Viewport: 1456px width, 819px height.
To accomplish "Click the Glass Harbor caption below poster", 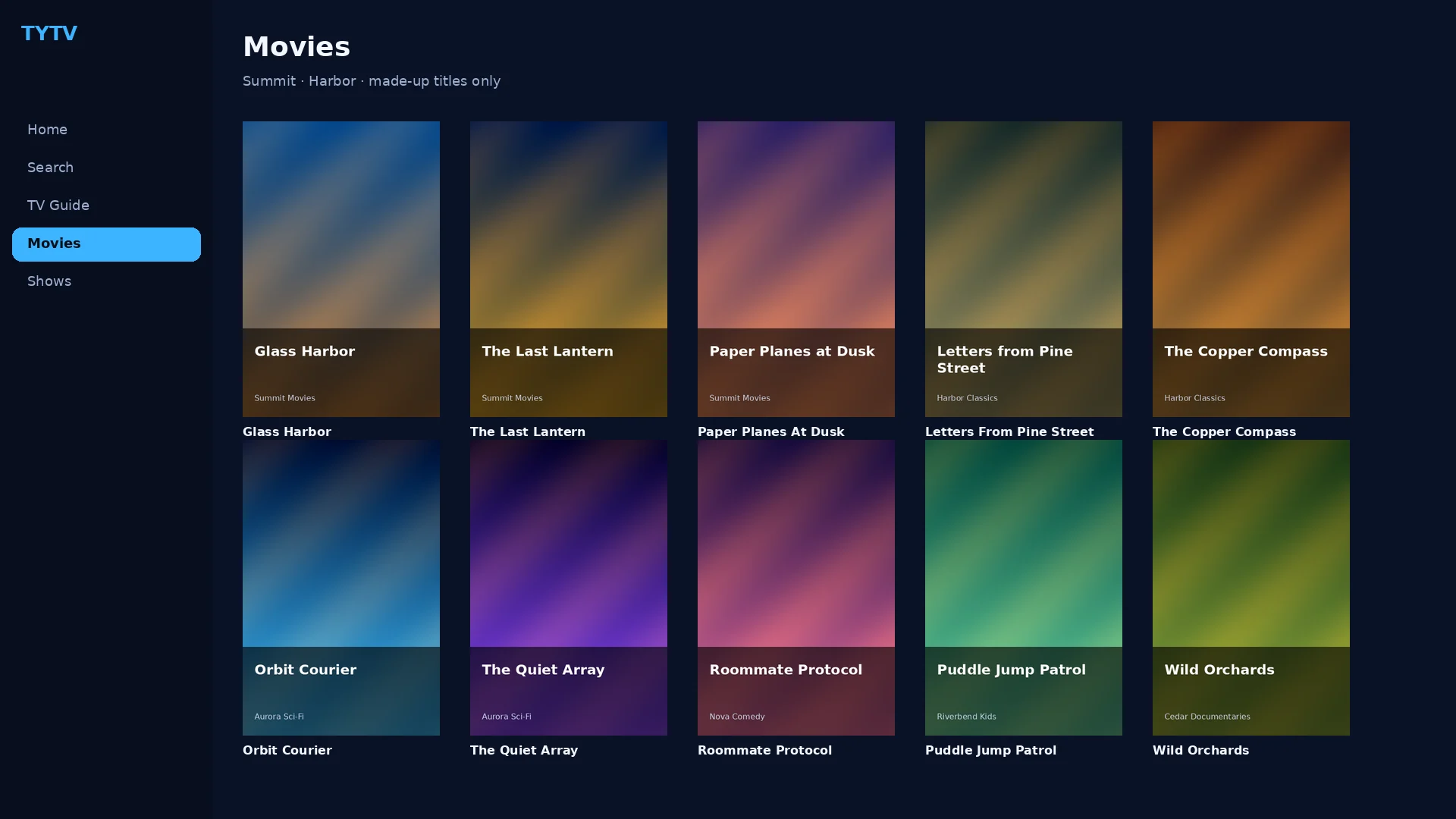I will click(x=287, y=431).
